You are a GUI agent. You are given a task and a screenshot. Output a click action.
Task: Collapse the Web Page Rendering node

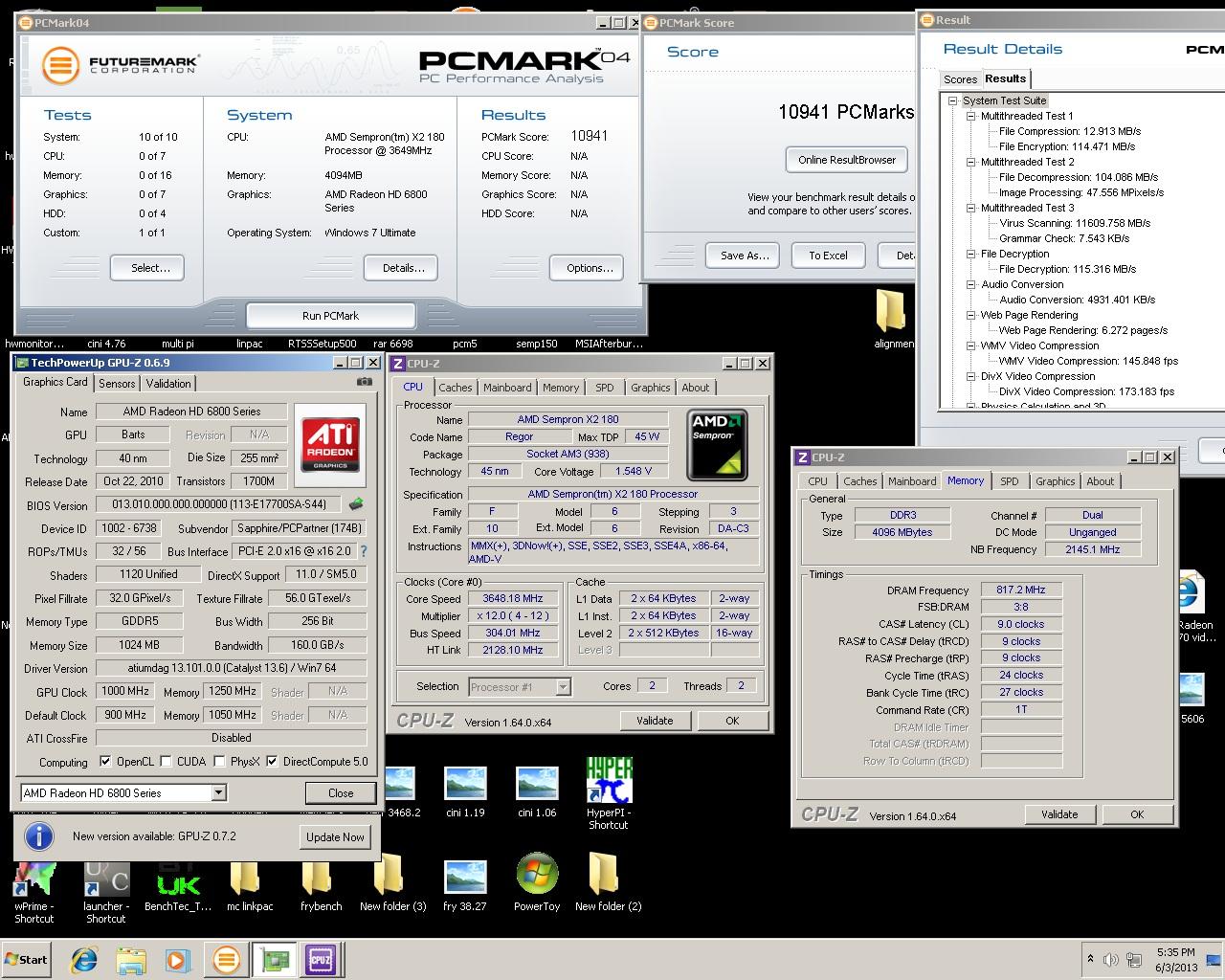970,315
